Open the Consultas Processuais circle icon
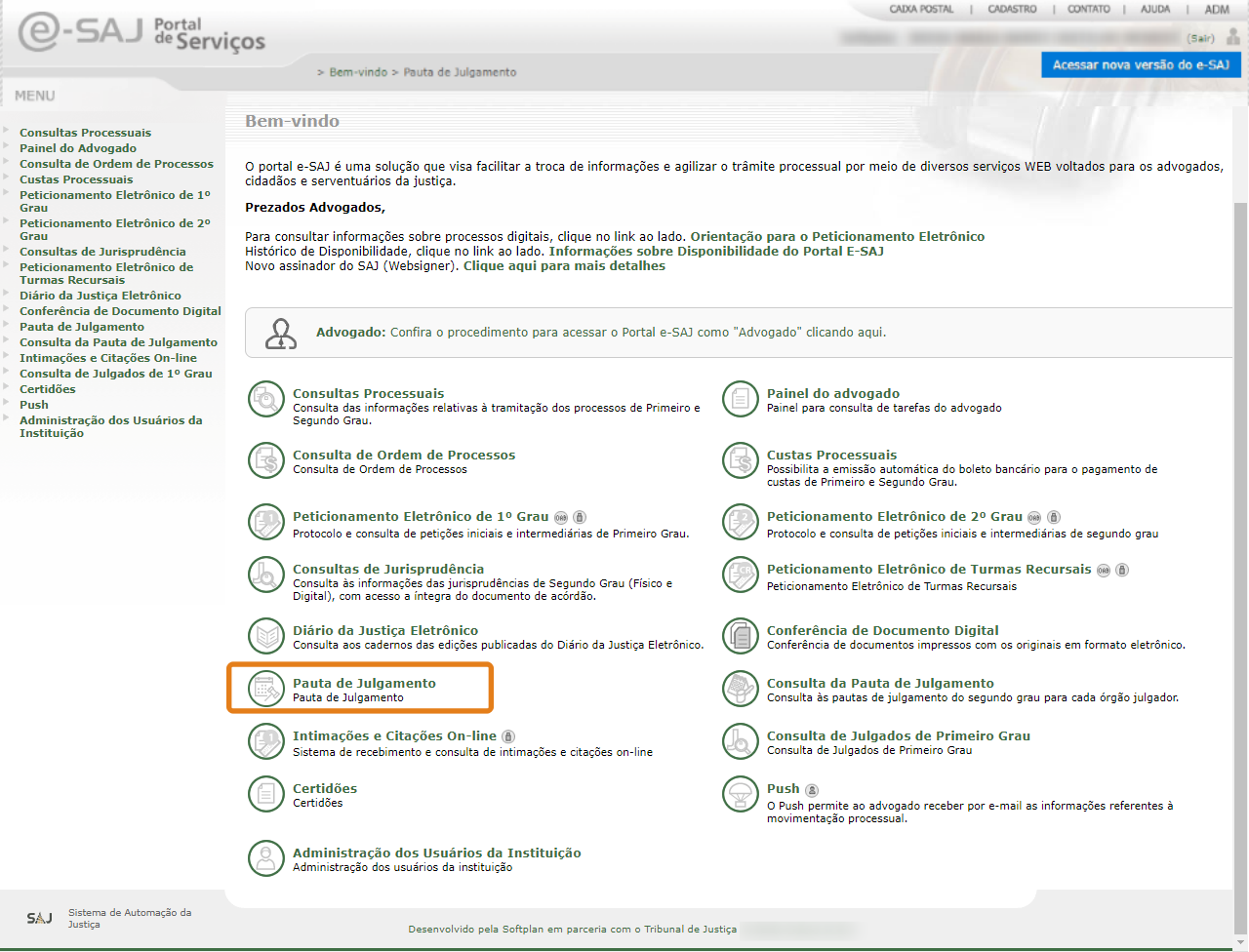The height and width of the screenshot is (952, 1249). tap(265, 399)
